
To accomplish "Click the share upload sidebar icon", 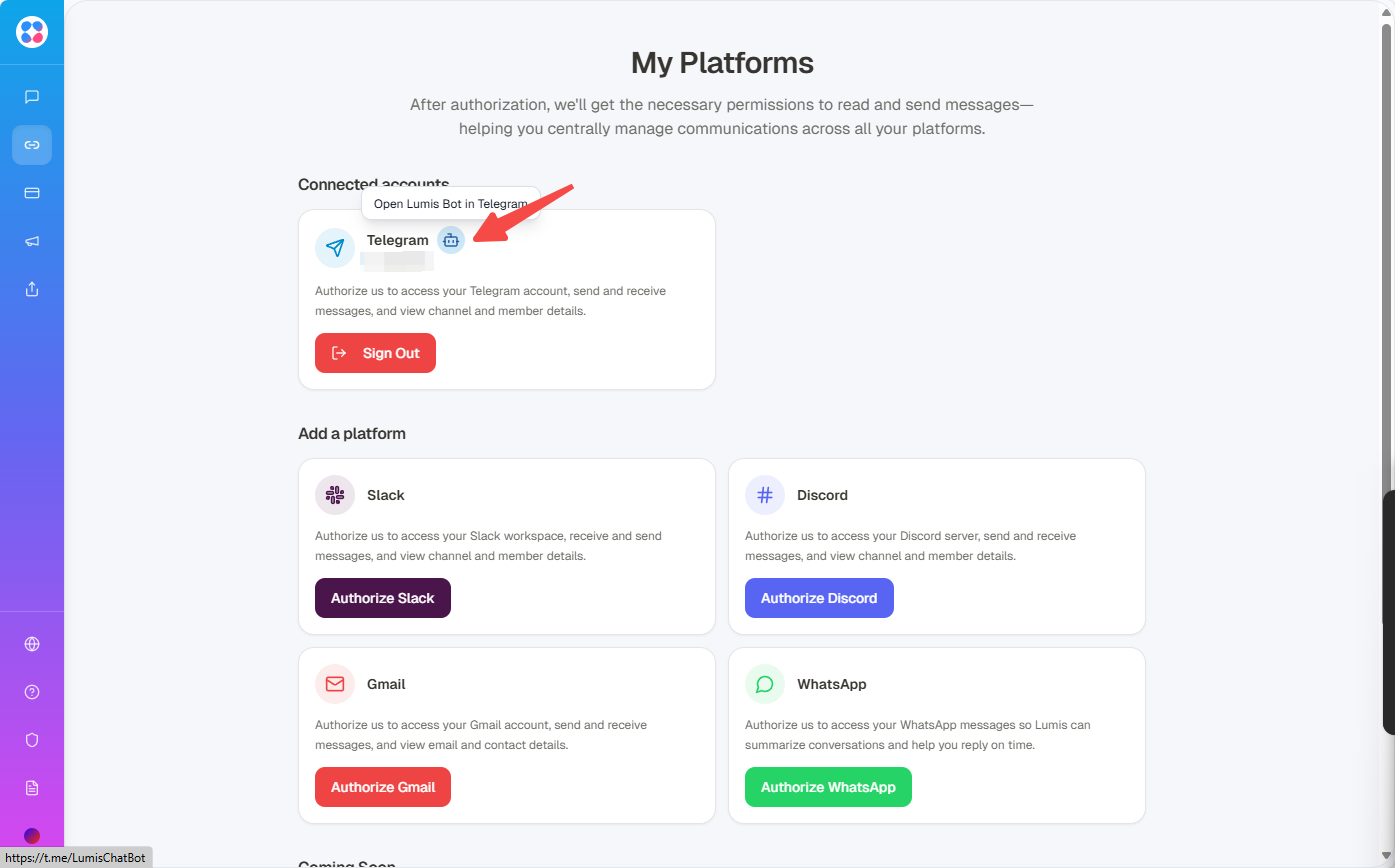I will (32, 289).
